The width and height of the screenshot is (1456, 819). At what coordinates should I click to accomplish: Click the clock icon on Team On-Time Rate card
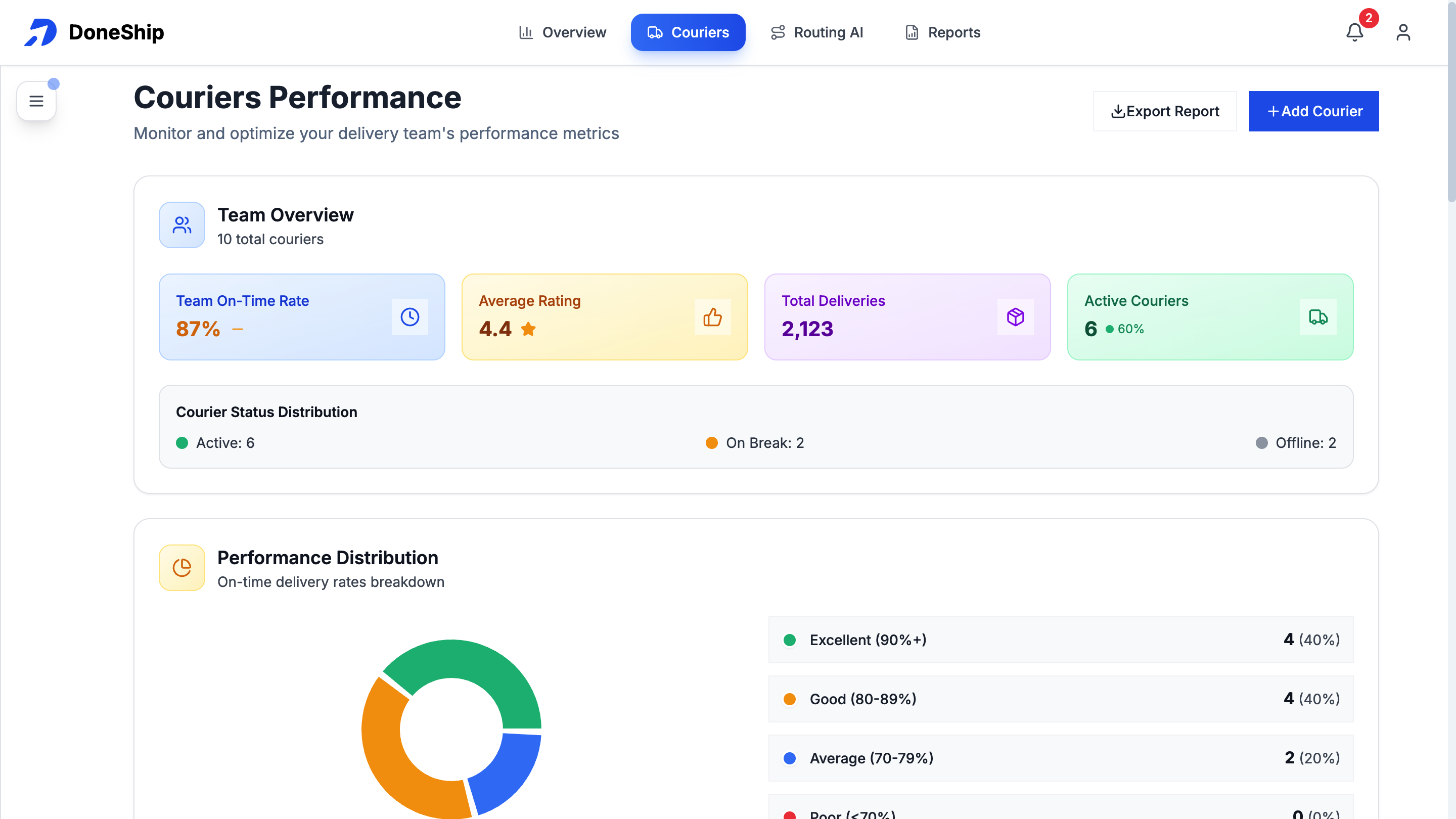point(409,316)
